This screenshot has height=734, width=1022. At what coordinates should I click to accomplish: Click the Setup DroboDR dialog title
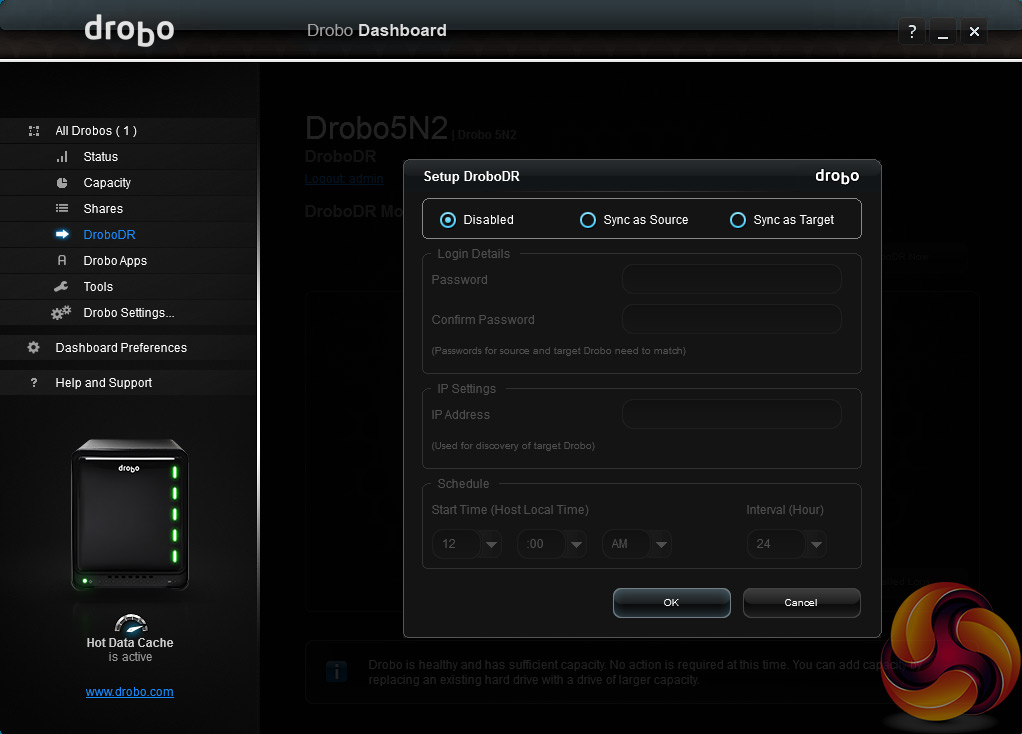click(x=471, y=177)
